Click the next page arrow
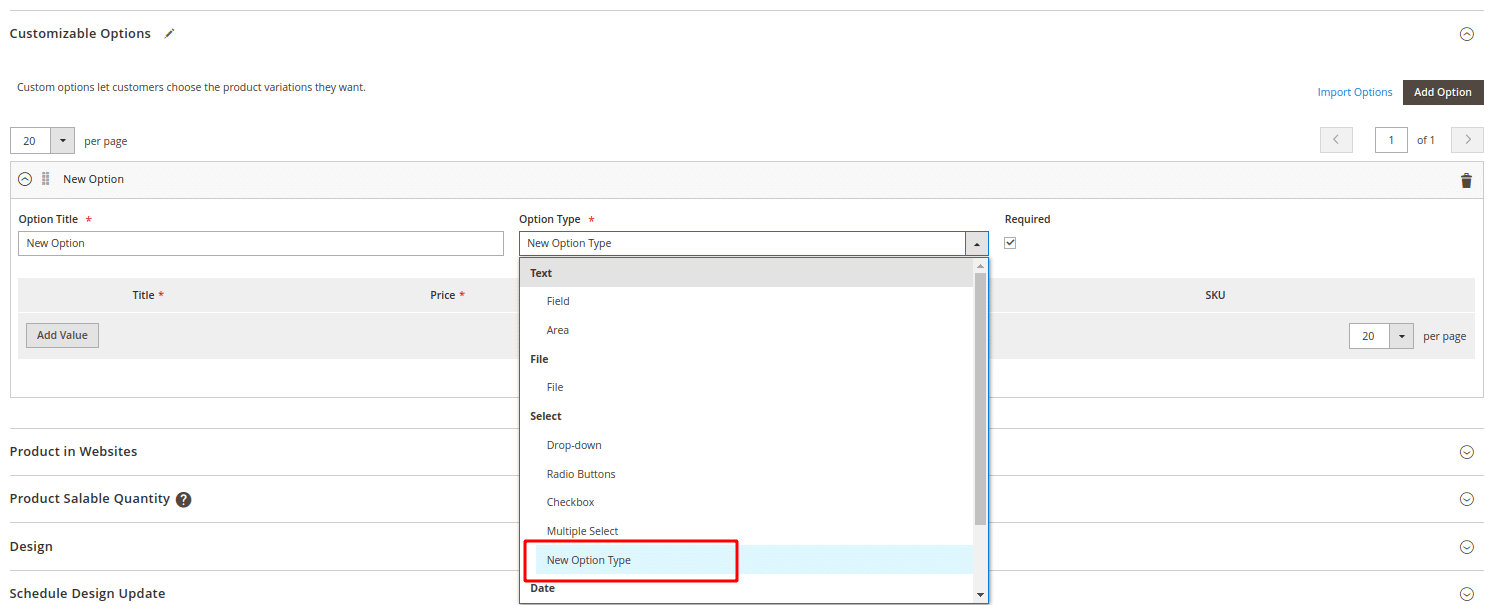The image size is (1497, 605). [x=1466, y=140]
